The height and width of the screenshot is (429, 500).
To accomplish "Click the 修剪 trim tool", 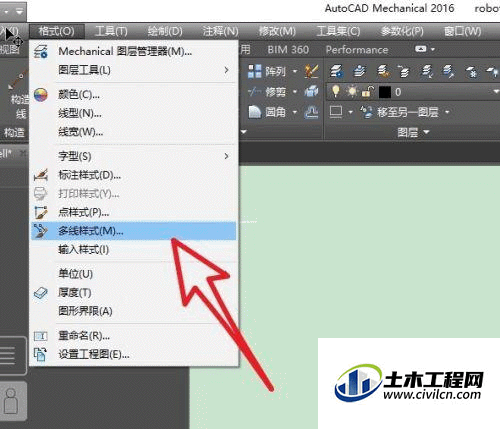I will (267, 92).
